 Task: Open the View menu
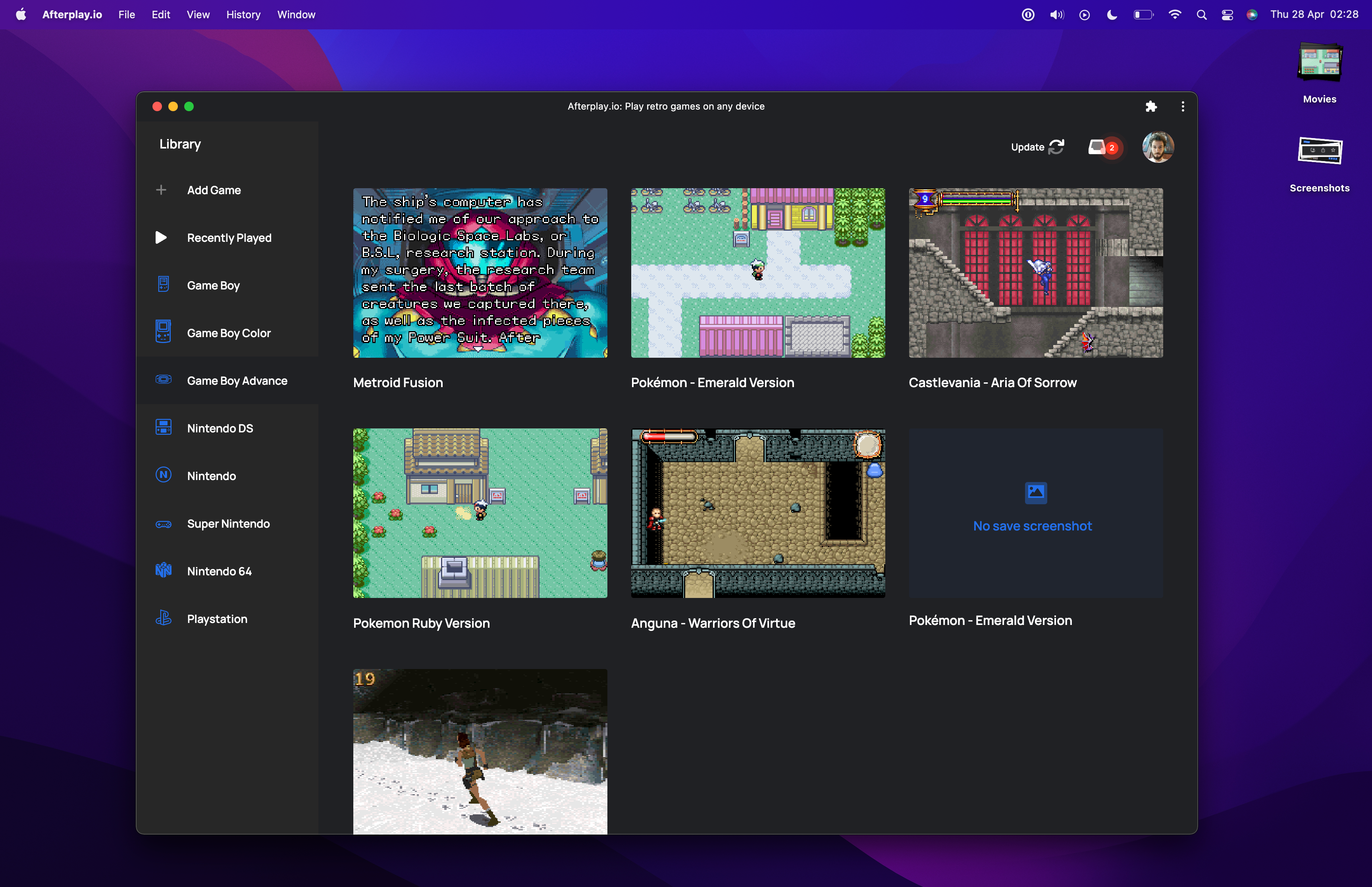[197, 14]
